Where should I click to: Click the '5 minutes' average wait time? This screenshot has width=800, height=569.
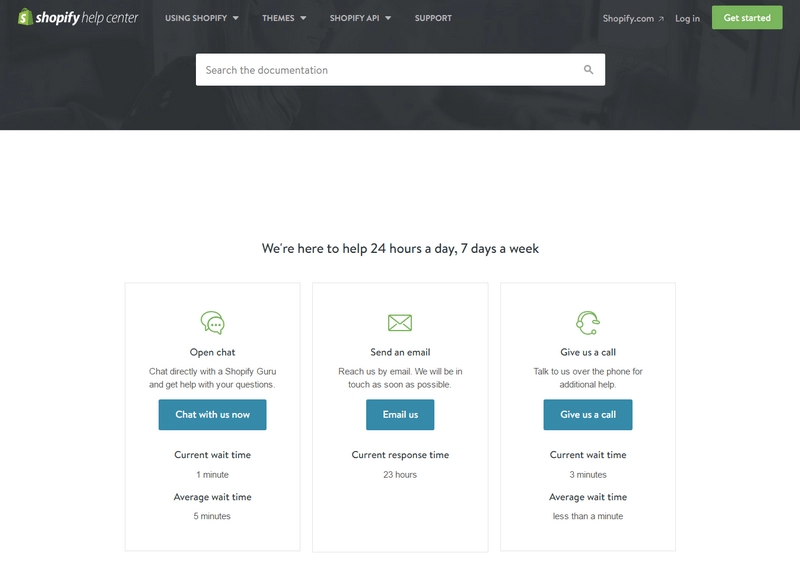click(212, 516)
